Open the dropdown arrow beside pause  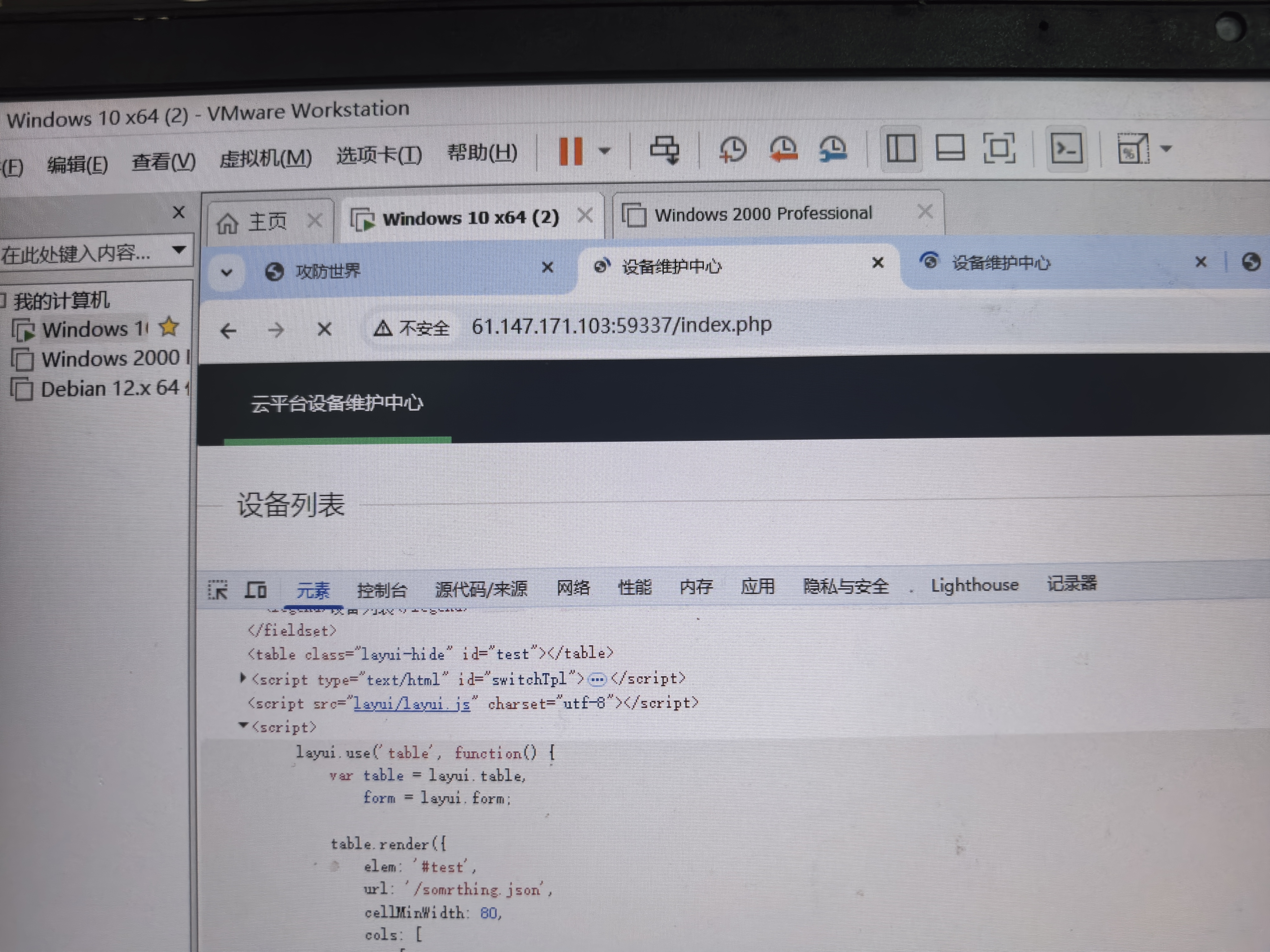(x=604, y=151)
